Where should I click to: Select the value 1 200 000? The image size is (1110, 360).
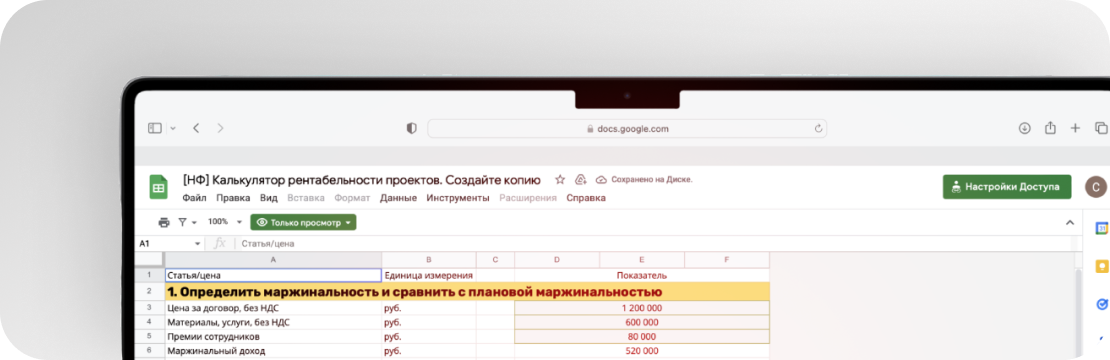pos(642,308)
